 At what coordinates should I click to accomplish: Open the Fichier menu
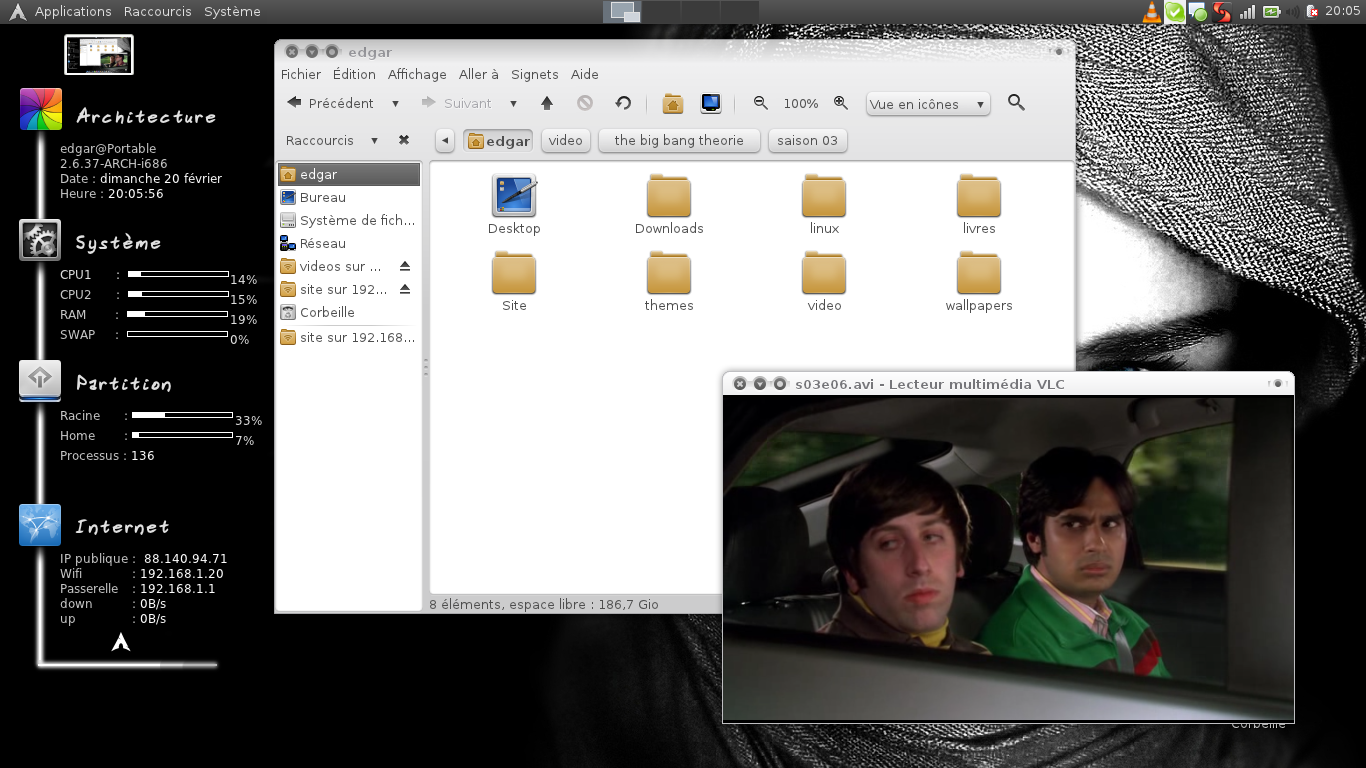click(301, 74)
